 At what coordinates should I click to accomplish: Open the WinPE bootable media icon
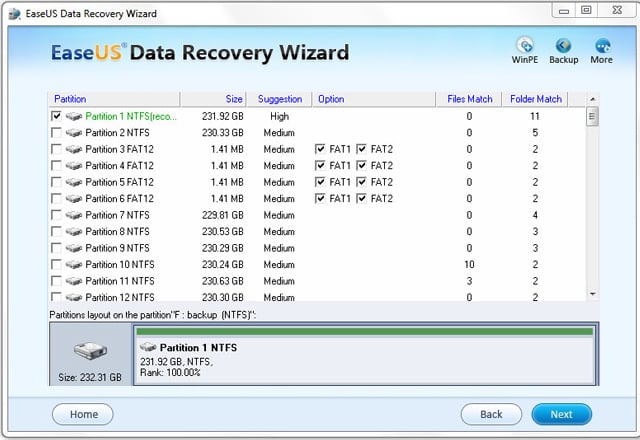coord(525,45)
